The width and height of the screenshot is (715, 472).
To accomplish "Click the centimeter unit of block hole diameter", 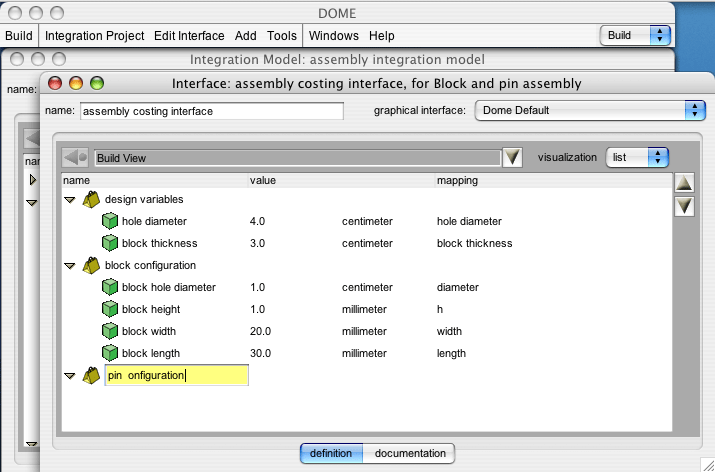I will pos(367,287).
